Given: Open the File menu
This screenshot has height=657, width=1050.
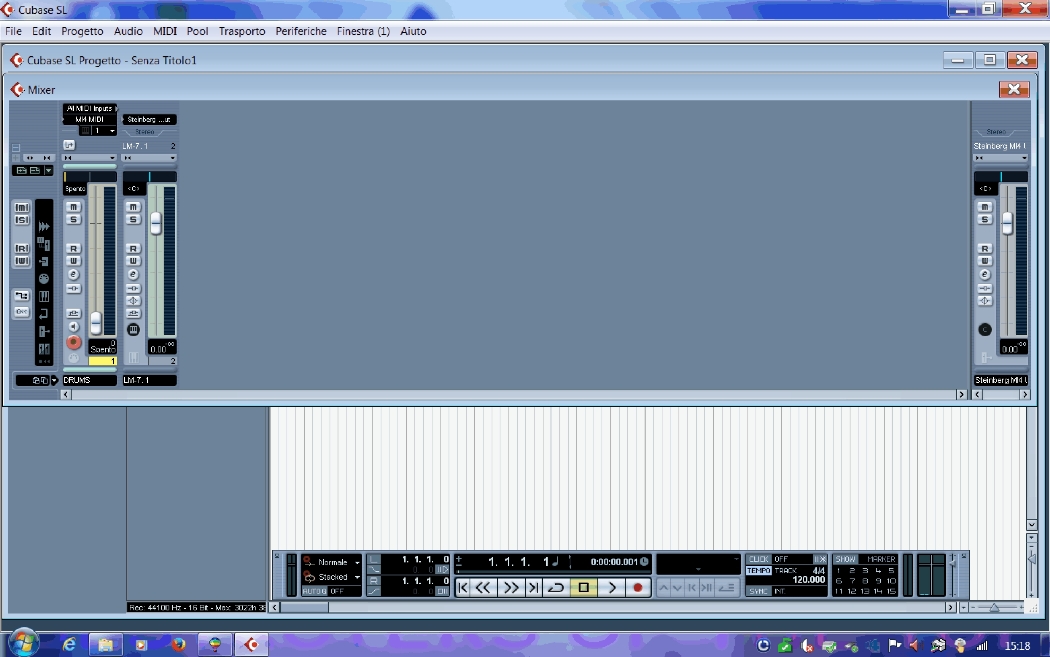Looking at the screenshot, I should [13, 31].
